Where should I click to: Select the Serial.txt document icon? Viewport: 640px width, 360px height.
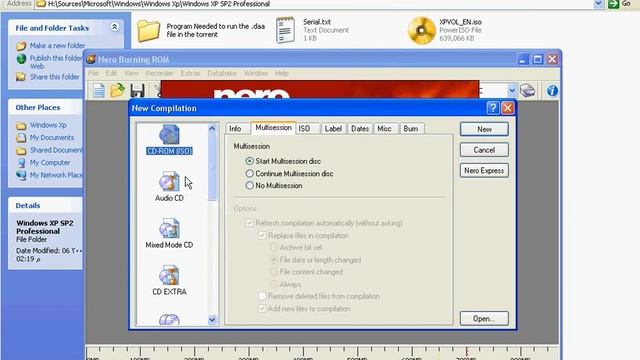[x=285, y=30]
